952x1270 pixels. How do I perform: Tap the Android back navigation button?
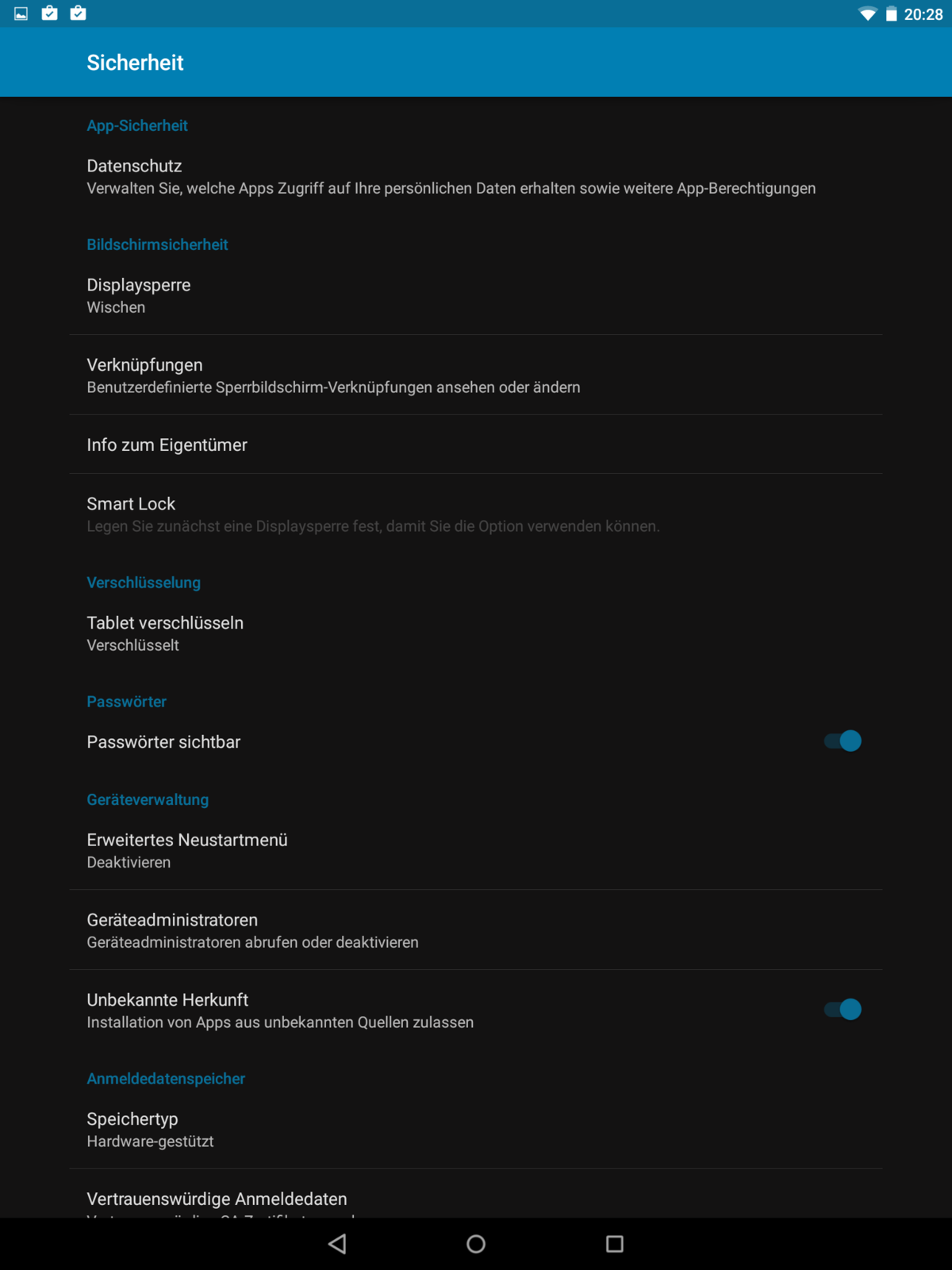(x=337, y=1244)
